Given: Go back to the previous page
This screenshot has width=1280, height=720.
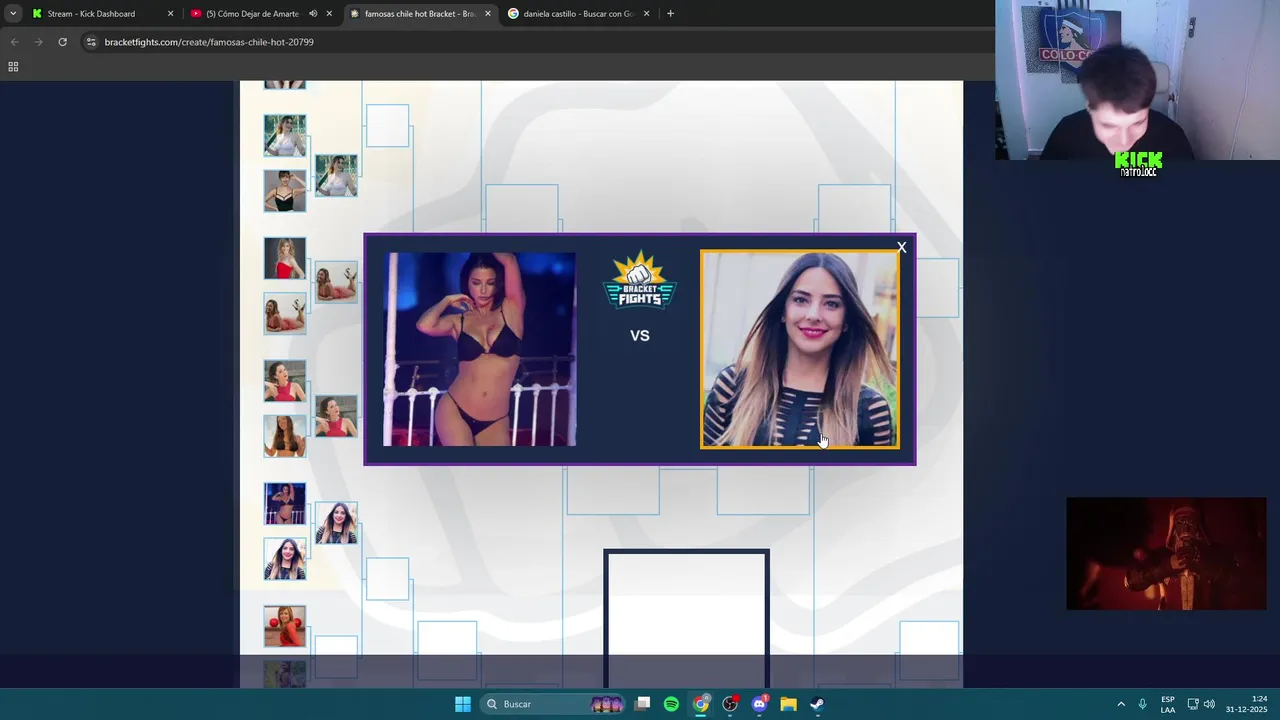Looking at the screenshot, I should pyautogui.click(x=14, y=42).
